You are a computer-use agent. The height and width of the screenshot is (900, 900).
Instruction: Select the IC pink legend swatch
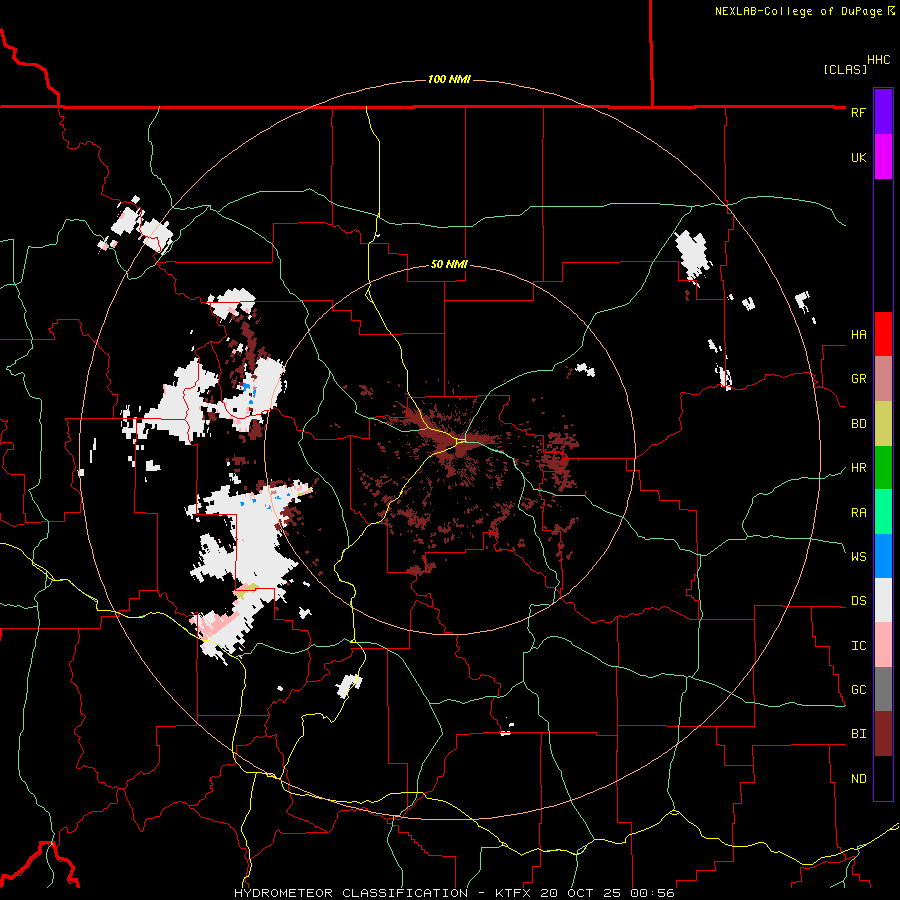click(x=883, y=645)
